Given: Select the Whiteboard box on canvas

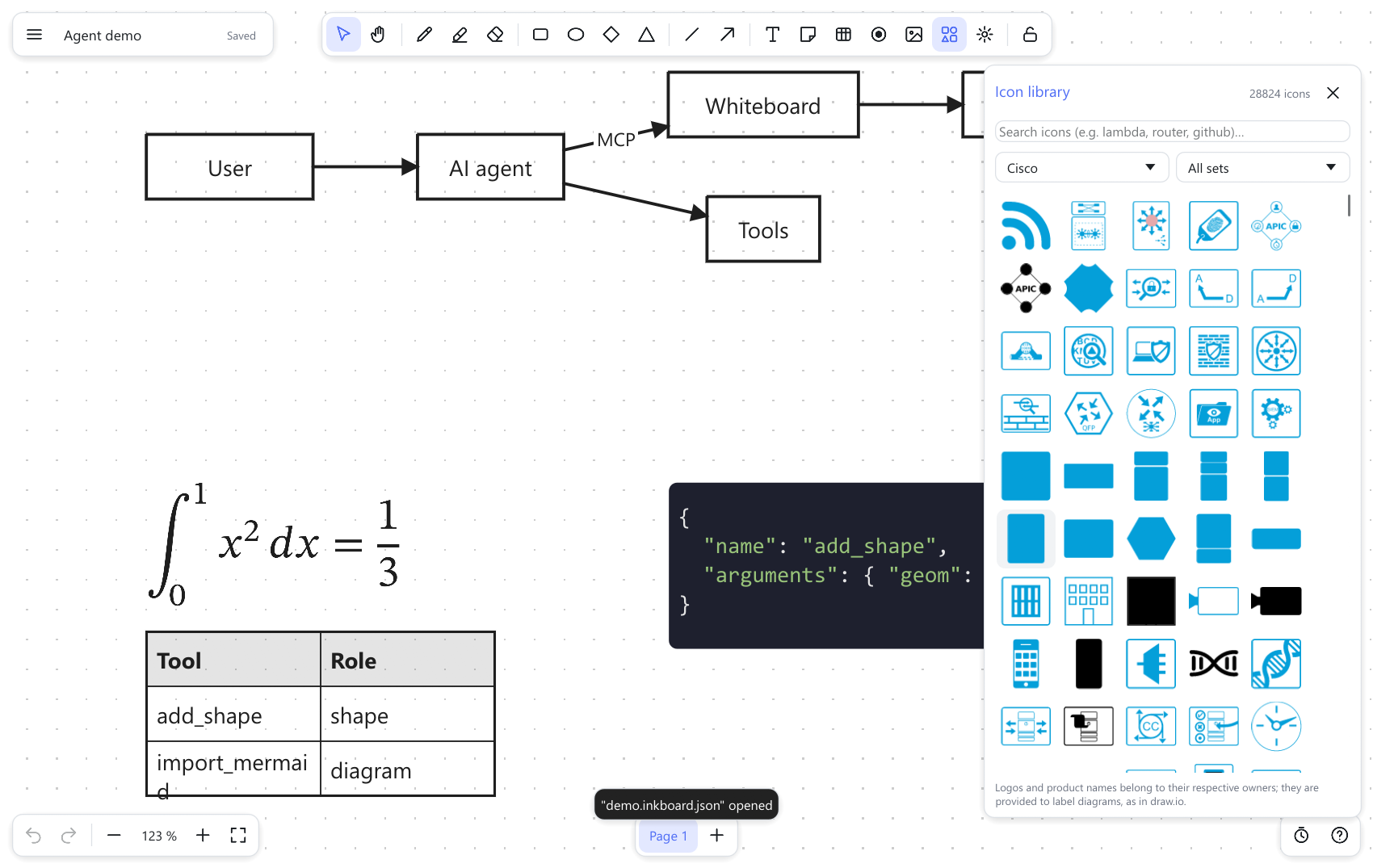Looking at the screenshot, I should 763,105.
